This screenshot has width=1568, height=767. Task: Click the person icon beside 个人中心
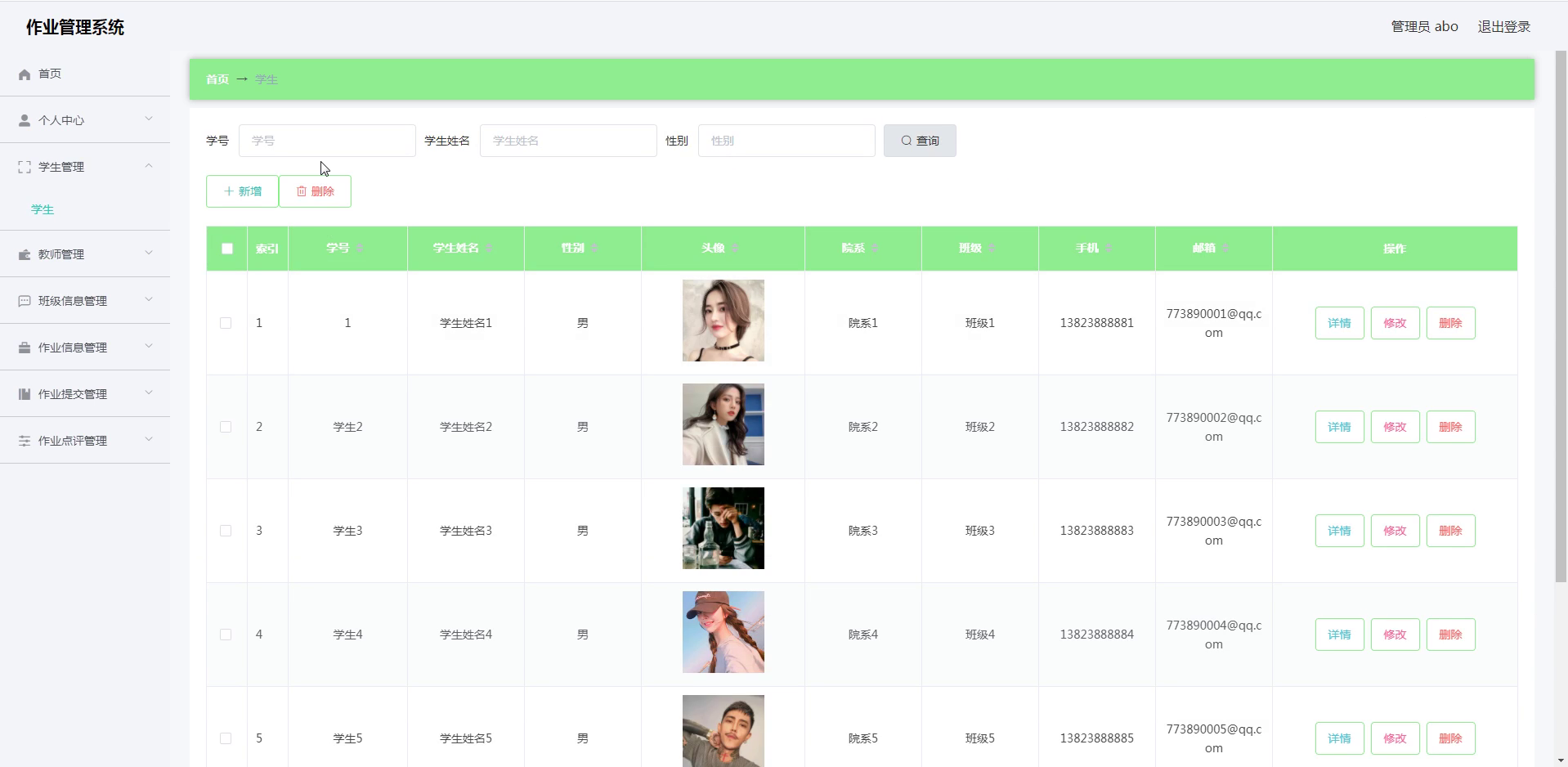tap(25, 120)
